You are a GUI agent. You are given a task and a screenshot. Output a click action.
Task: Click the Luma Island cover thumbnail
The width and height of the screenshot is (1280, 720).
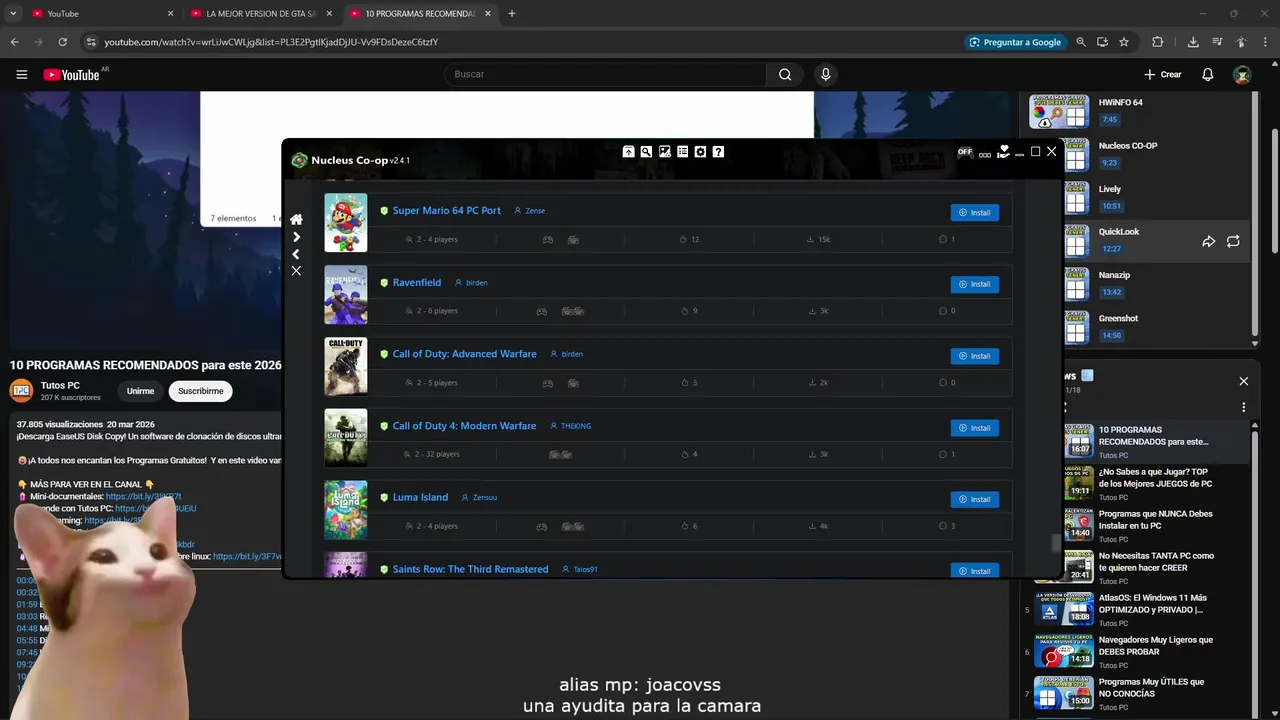[x=346, y=510]
